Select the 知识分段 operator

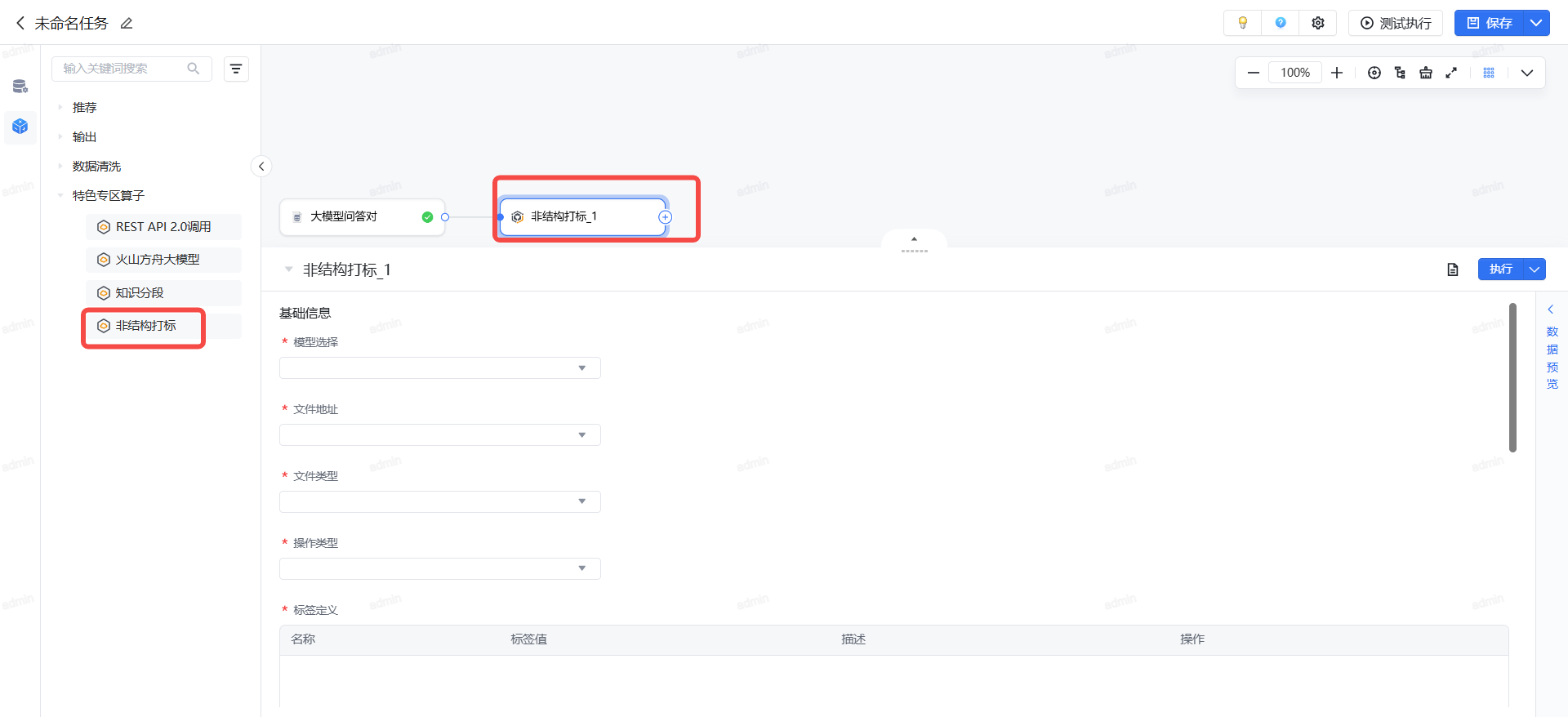coord(140,293)
